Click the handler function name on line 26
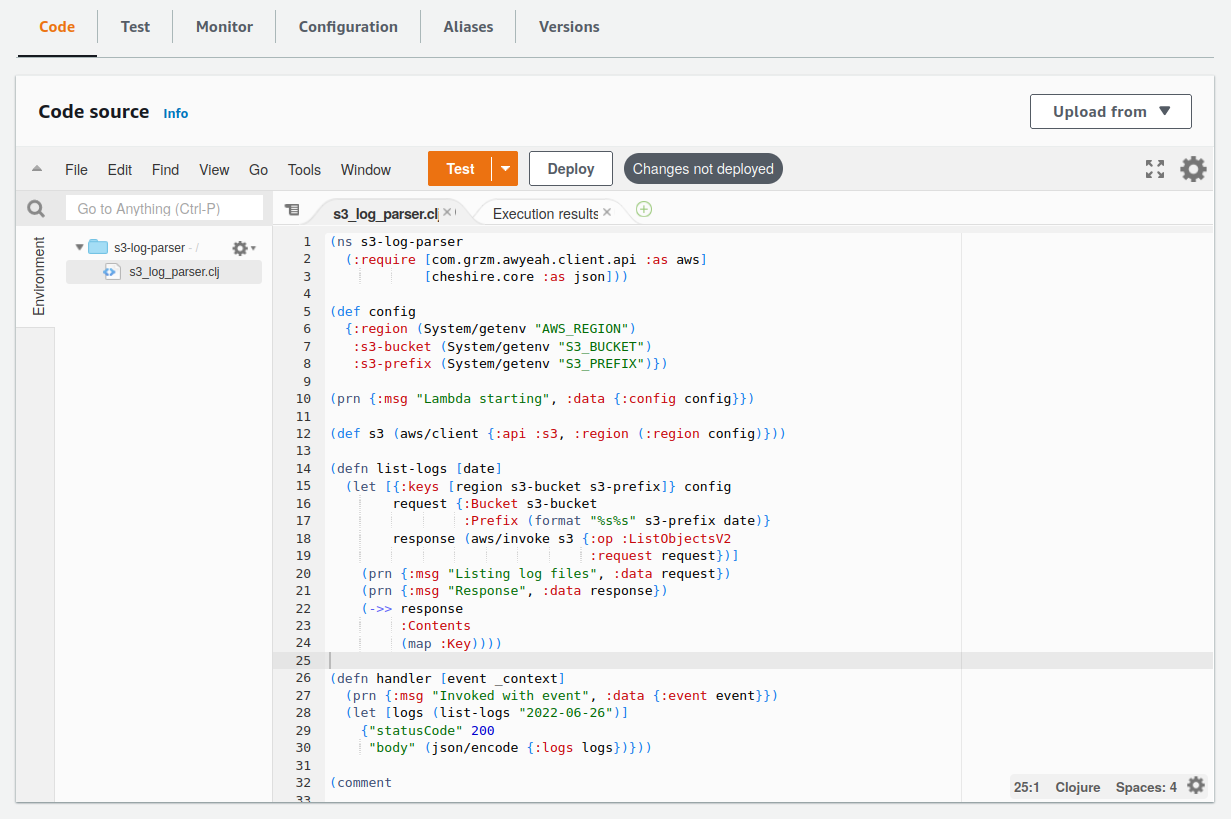1231x819 pixels. 404,678
